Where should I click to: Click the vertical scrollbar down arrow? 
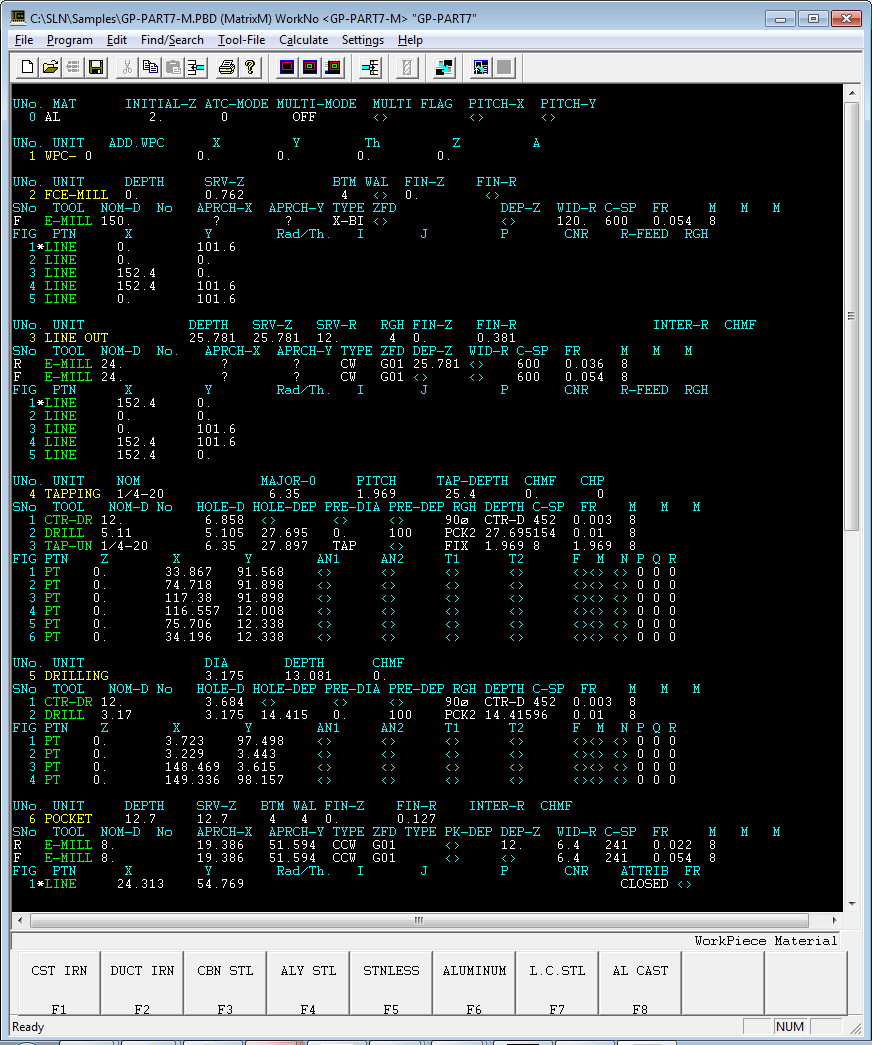[851, 904]
